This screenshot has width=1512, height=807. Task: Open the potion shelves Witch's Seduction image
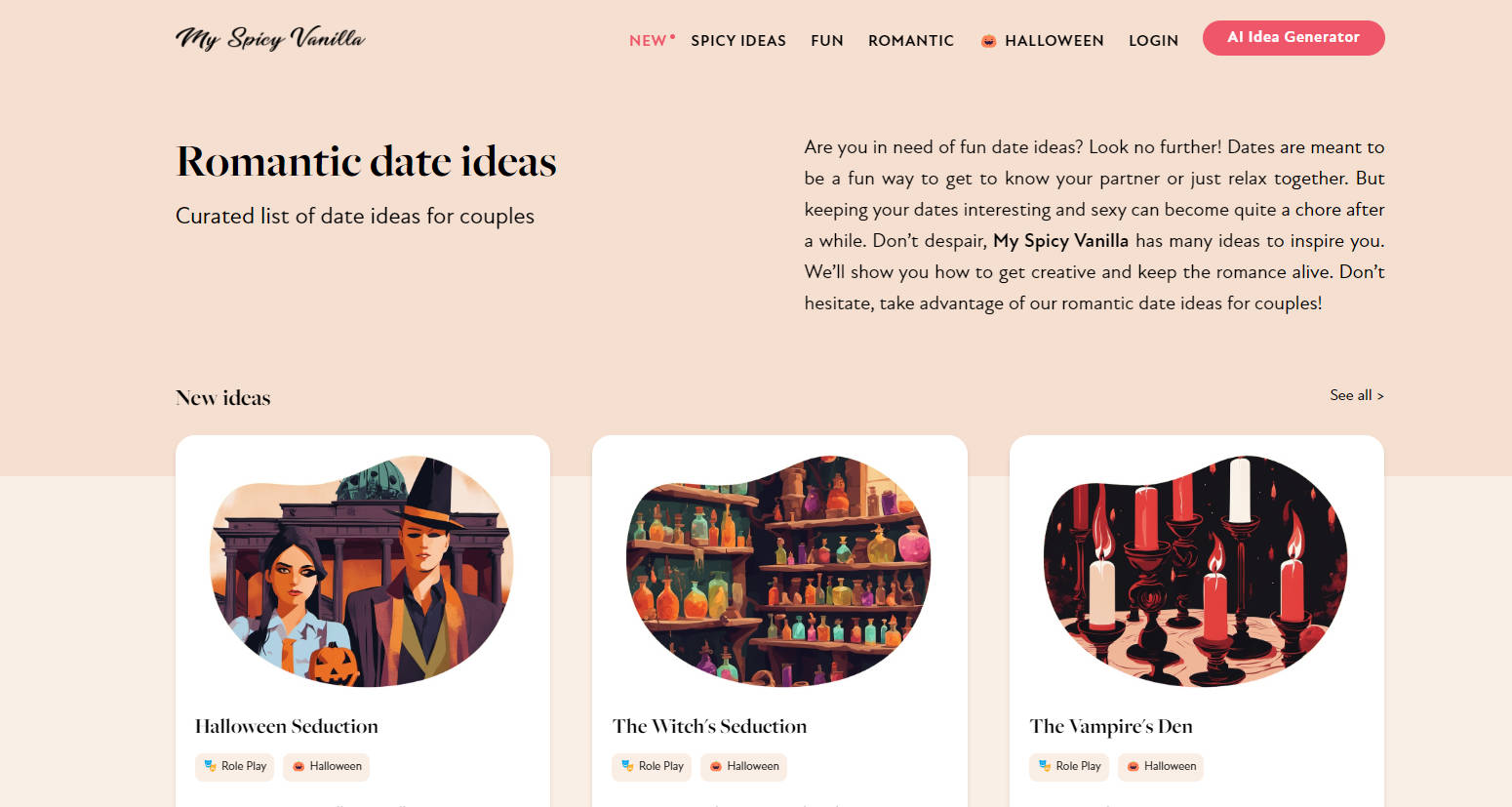[778, 571]
